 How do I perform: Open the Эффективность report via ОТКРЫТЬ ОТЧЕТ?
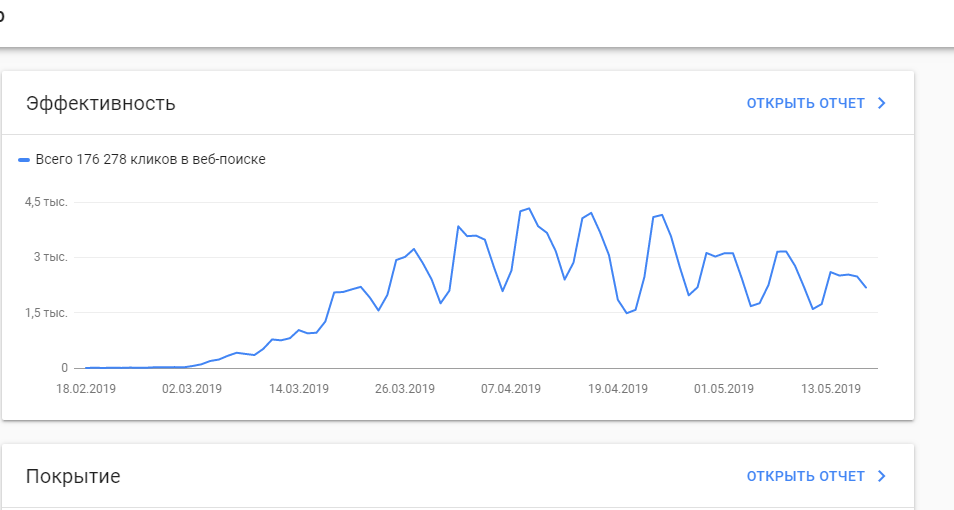point(805,103)
